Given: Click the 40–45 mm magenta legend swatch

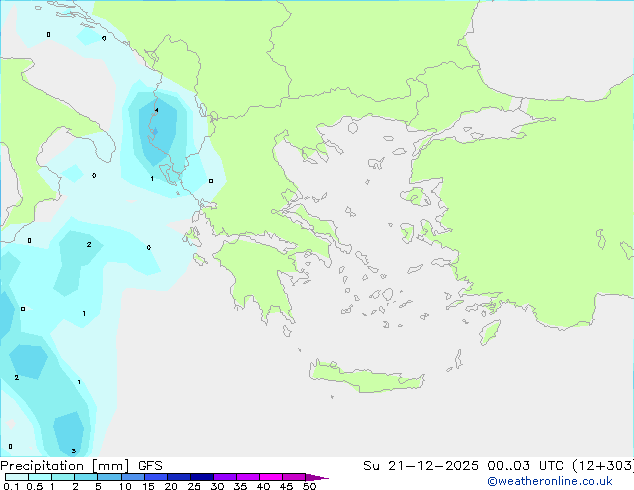Looking at the screenshot, I should (271, 477).
